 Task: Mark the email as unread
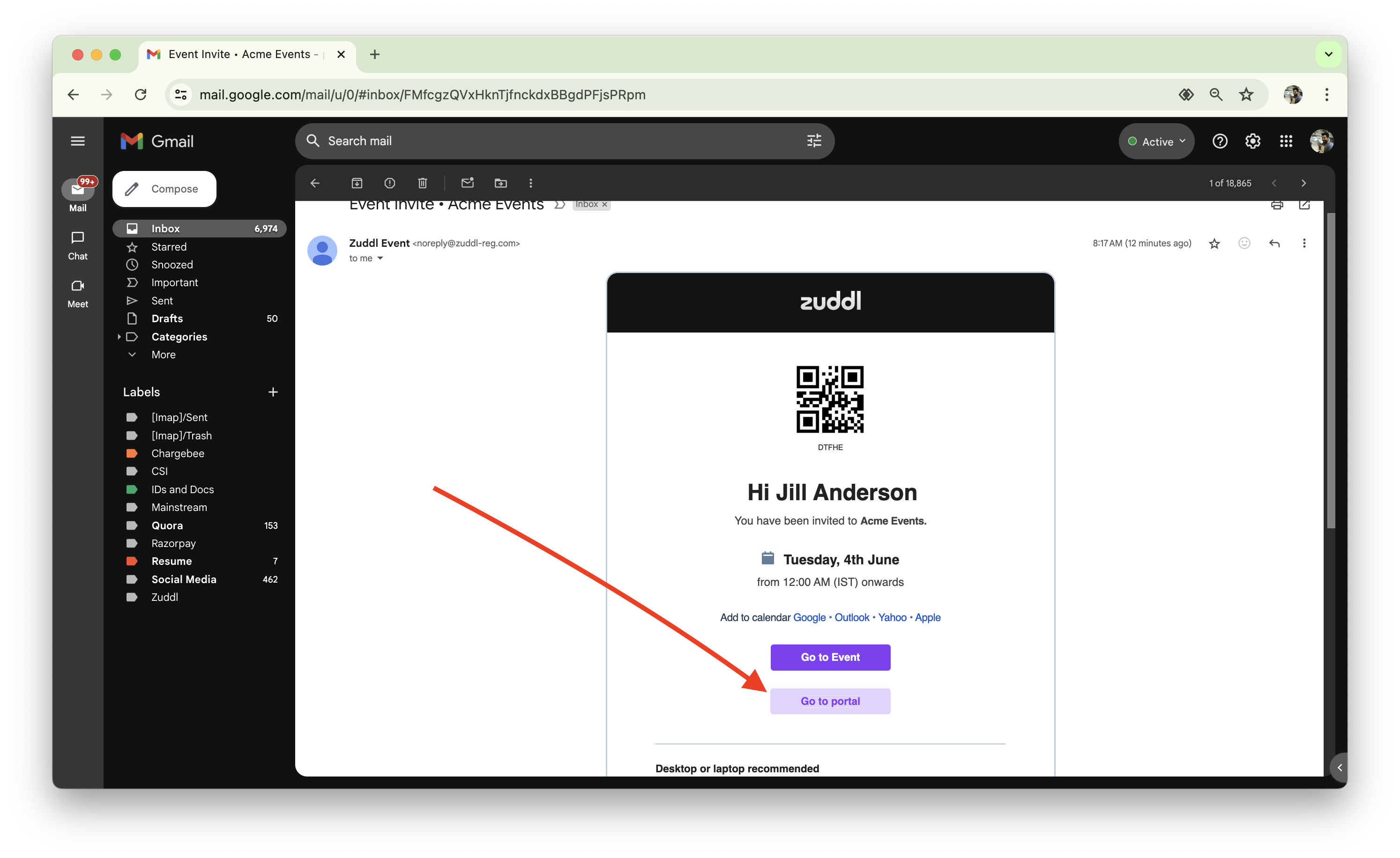pos(467,183)
